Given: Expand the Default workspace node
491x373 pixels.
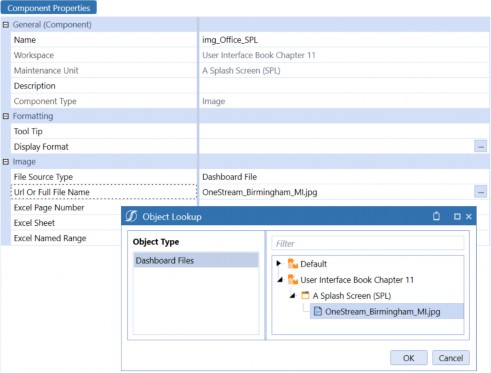Looking at the screenshot, I should coord(279,264).
